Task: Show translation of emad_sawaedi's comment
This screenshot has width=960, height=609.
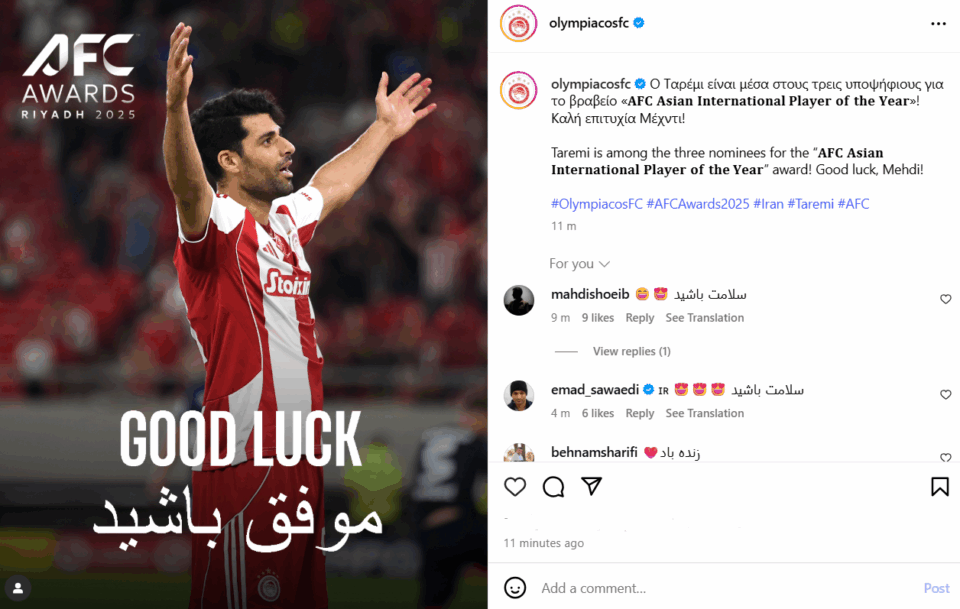Action: click(705, 413)
